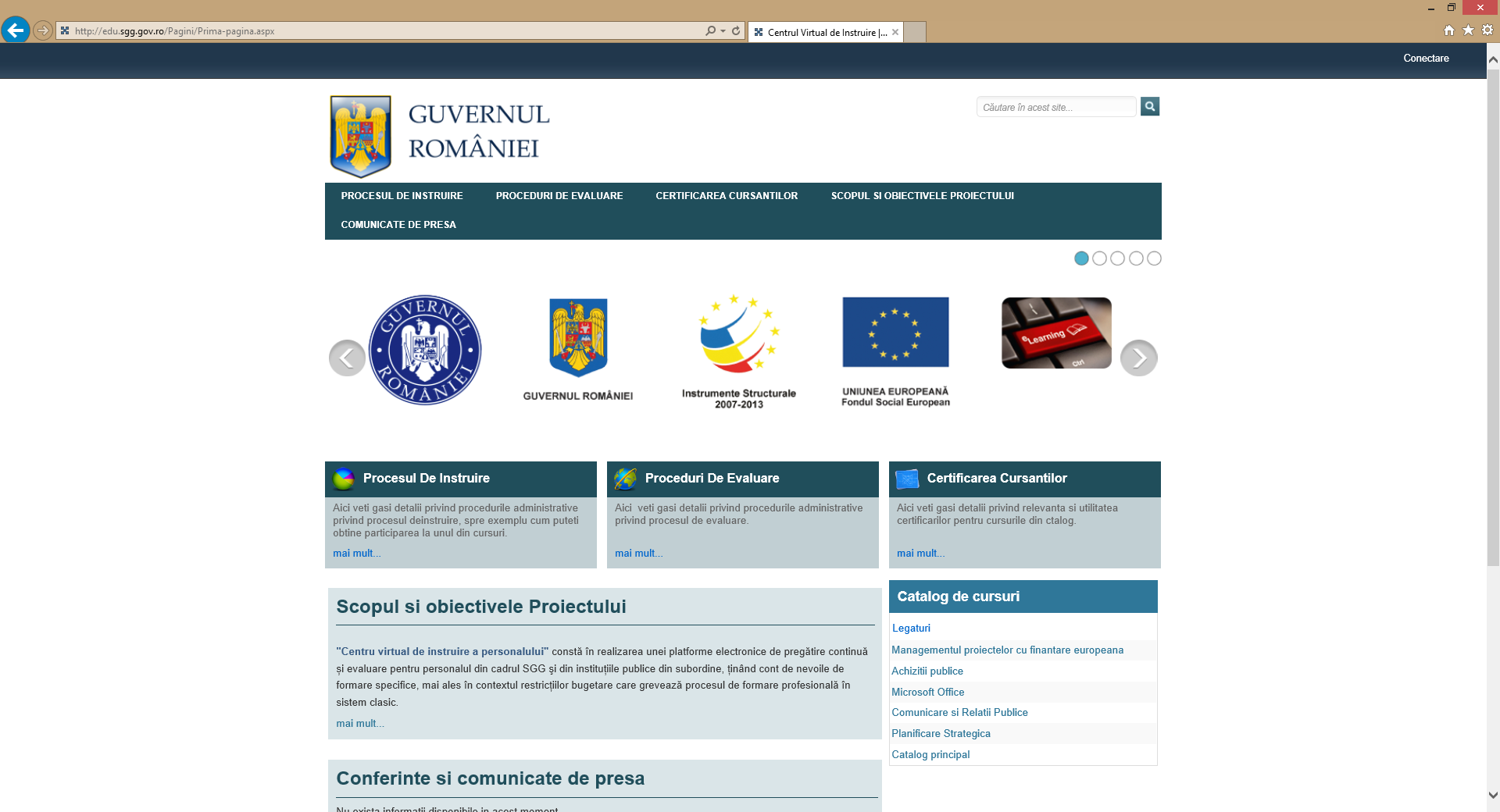Click the browser back arrow button
The height and width of the screenshot is (812, 1500).
(16, 30)
